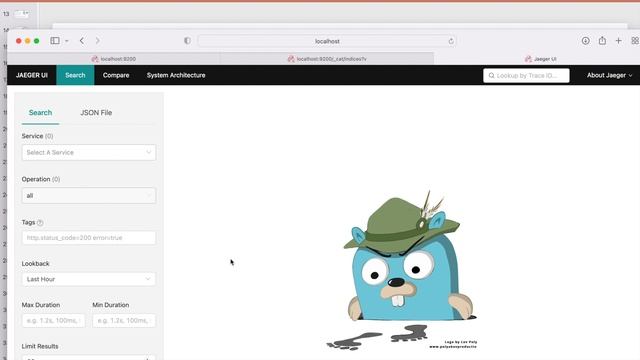Viewport: 640px width, 360px height.
Task: Toggle the Safari sidebar icon
Action: (x=55, y=41)
